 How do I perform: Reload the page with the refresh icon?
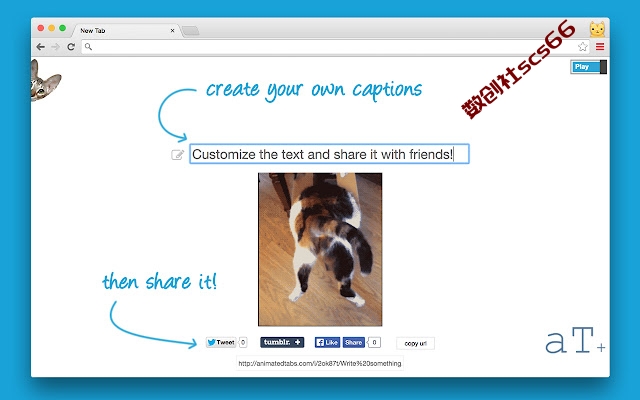[x=71, y=47]
